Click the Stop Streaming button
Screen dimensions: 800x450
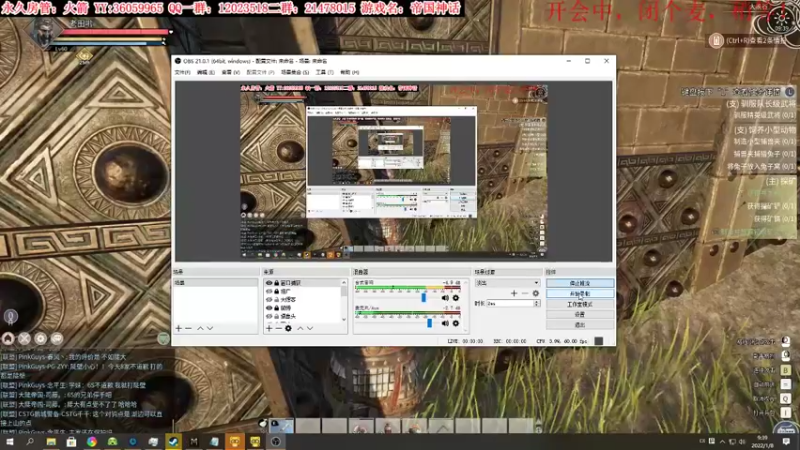580,283
